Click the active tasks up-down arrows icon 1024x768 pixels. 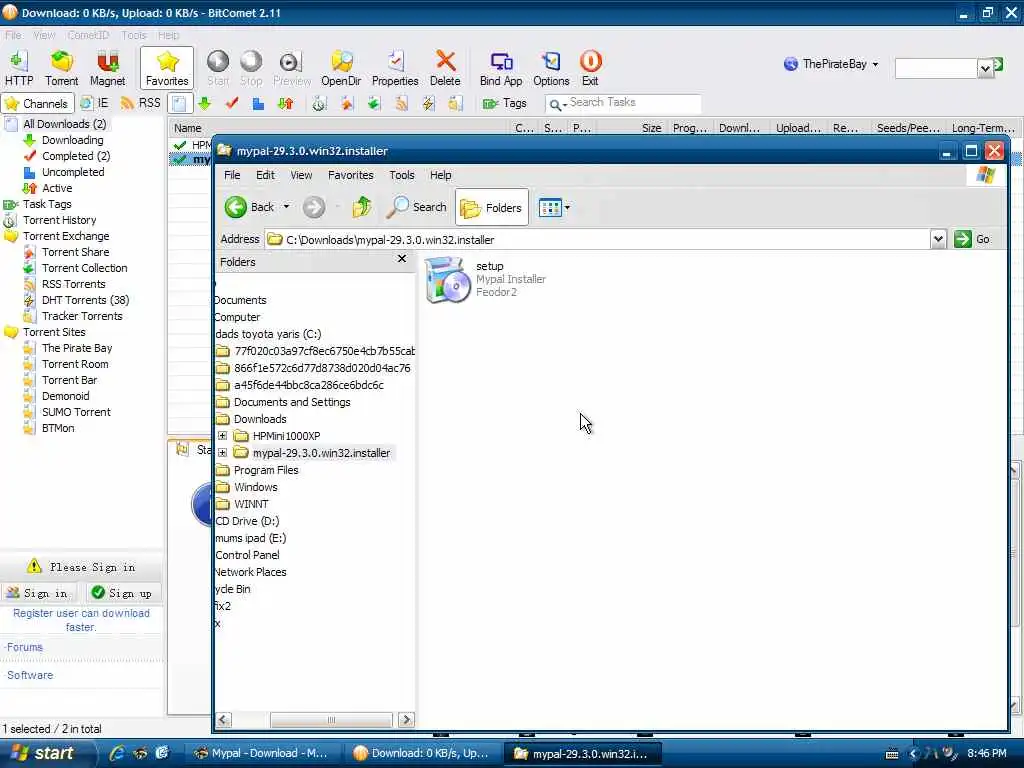[285, 103]
